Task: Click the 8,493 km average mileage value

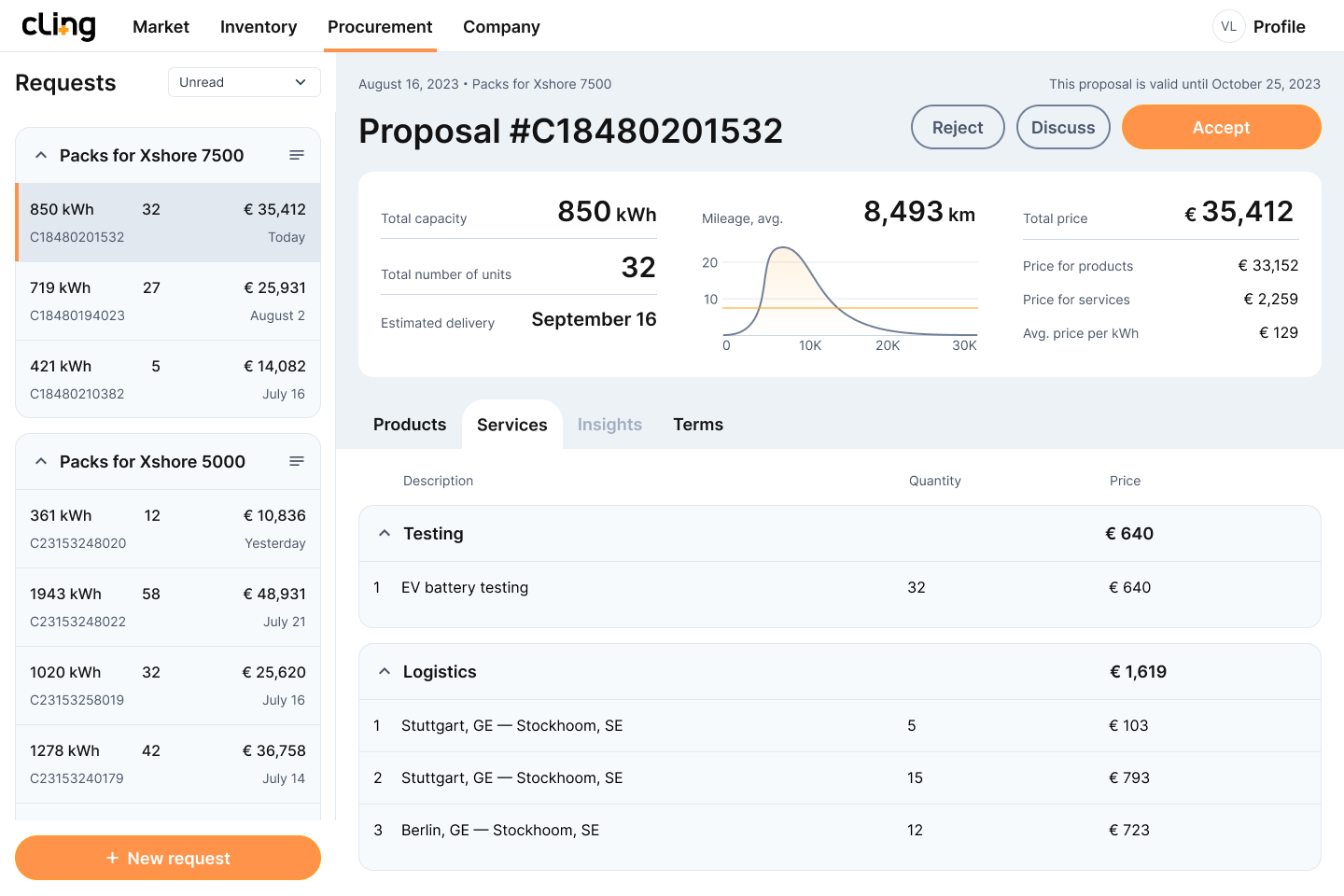Action: 919,212
